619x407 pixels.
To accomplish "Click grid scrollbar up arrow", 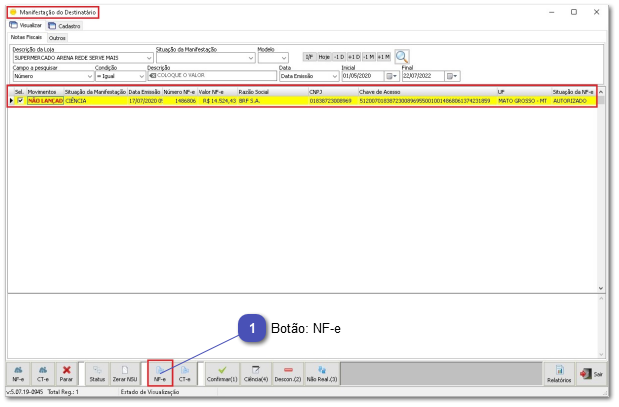I will pyautogui.click(x=601, y=92).
